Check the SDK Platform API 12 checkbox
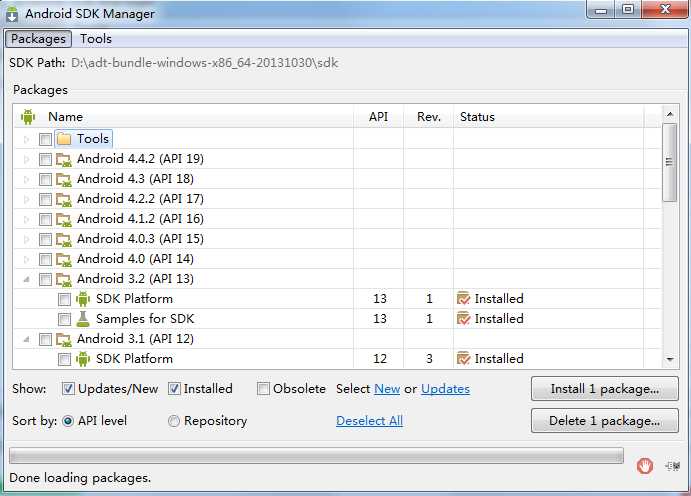Image resolution: width=691 pixels, height=496 pixels. point(64,359)
